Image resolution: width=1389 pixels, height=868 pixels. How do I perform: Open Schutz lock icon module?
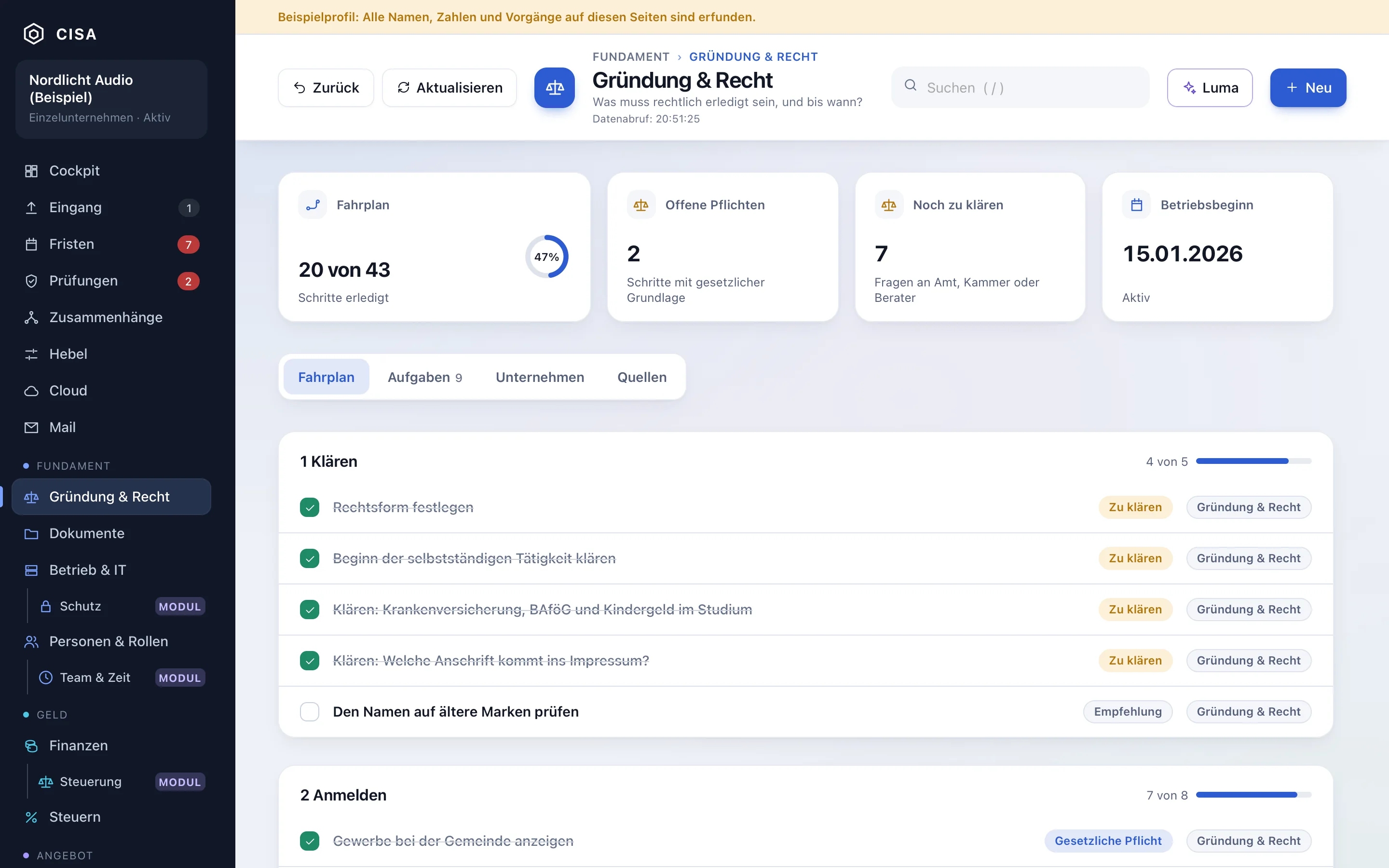(46, 606)
